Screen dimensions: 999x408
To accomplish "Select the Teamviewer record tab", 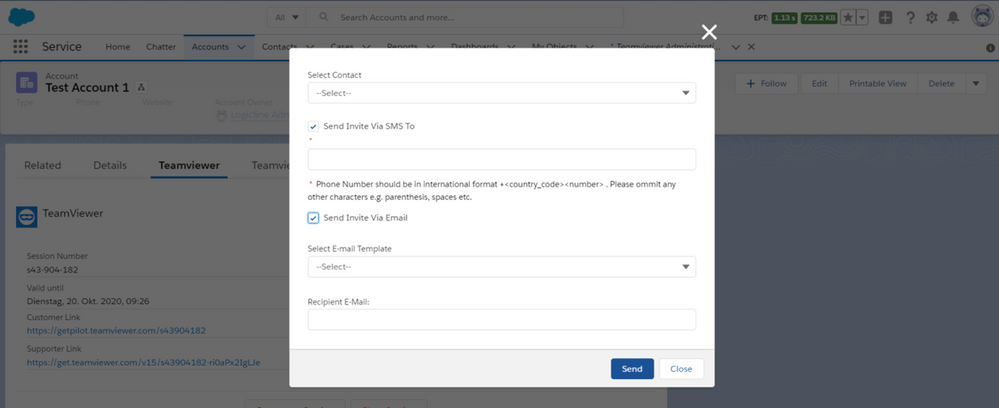I will tap(189, 166).
